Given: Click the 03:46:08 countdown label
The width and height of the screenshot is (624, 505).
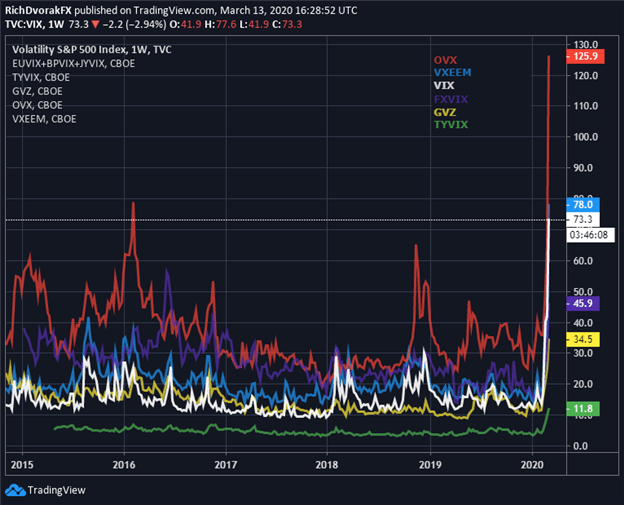Looking at the screenshot, I should (x=589, y=235).
